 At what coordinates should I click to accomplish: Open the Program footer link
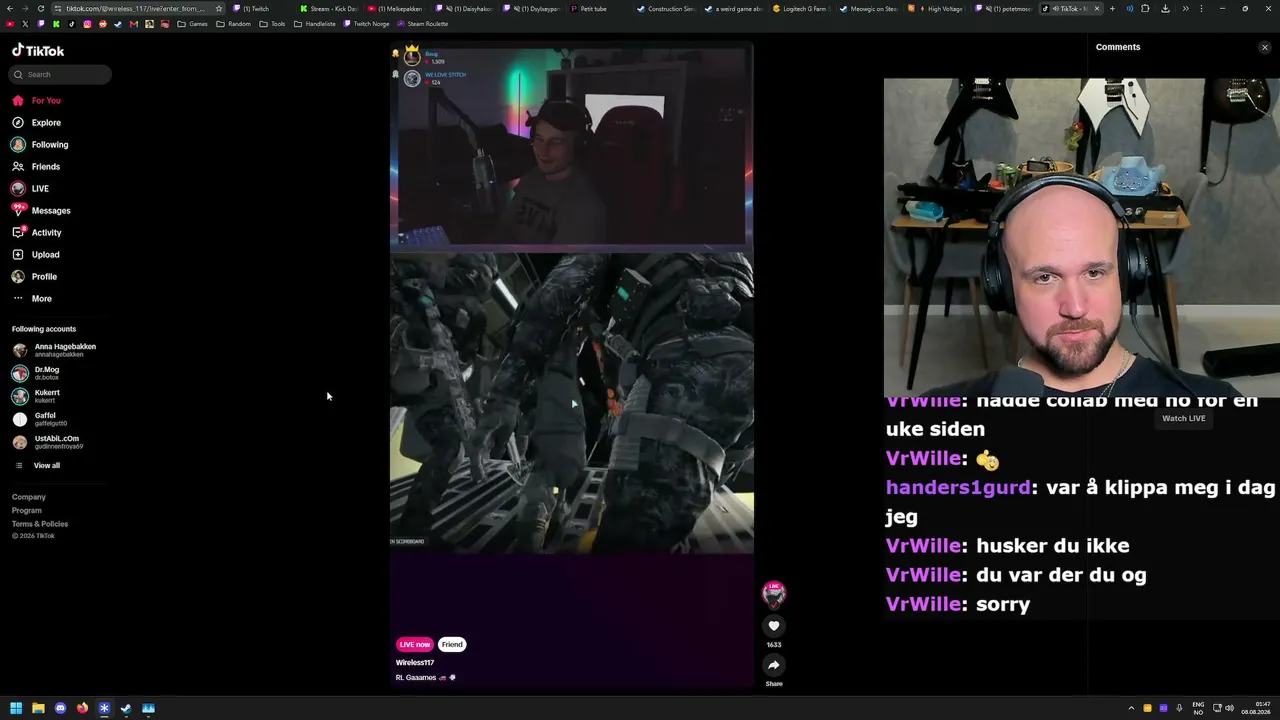pos(27,511)
